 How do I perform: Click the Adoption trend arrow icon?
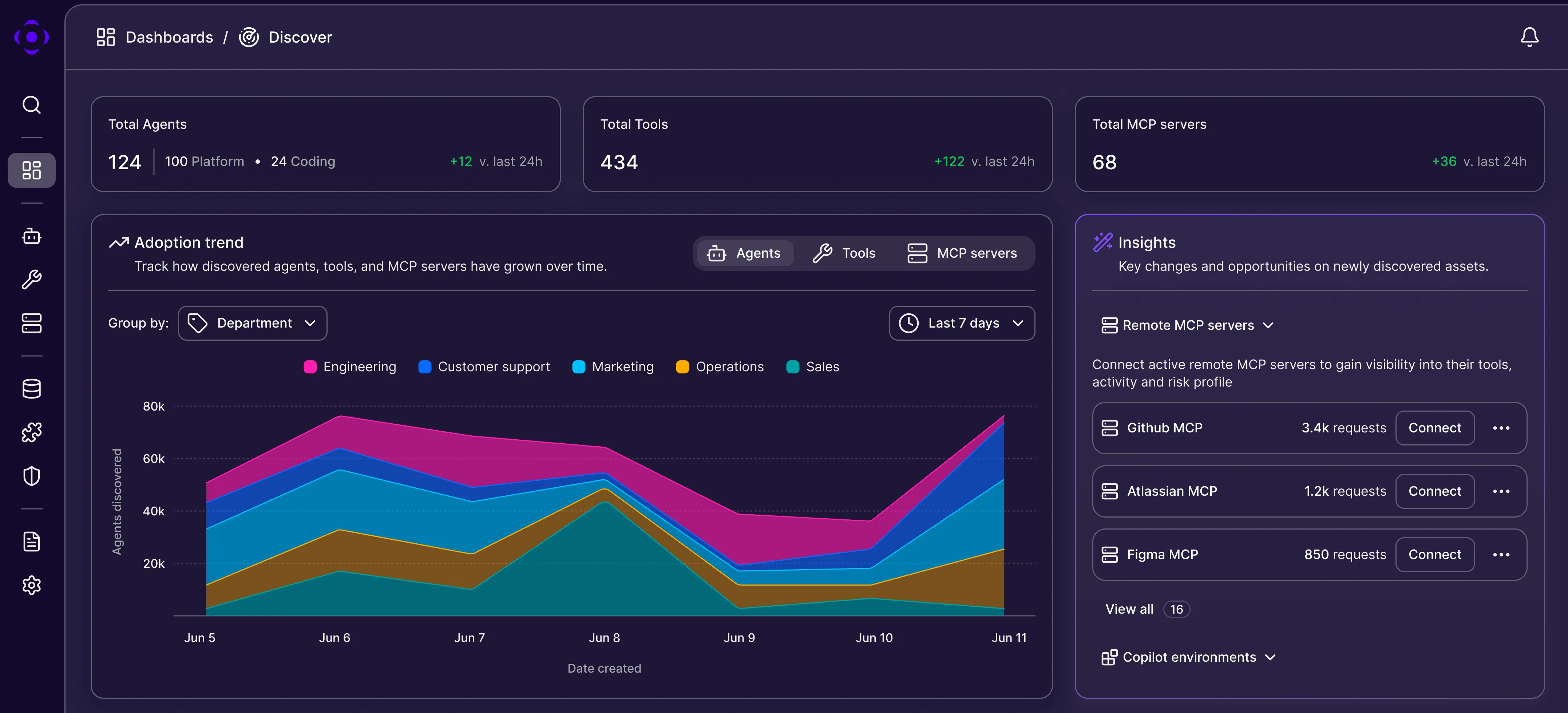point(119,242)
